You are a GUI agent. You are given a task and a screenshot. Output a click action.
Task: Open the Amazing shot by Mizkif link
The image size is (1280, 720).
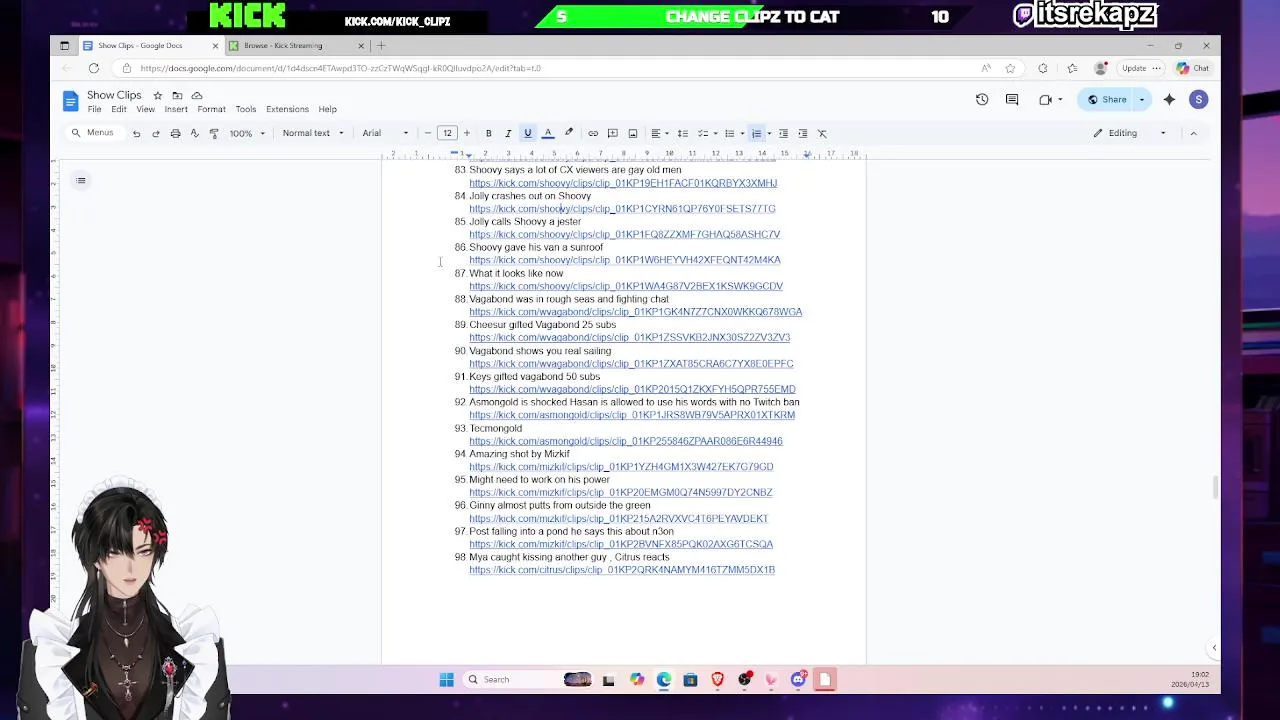(621, 467)
